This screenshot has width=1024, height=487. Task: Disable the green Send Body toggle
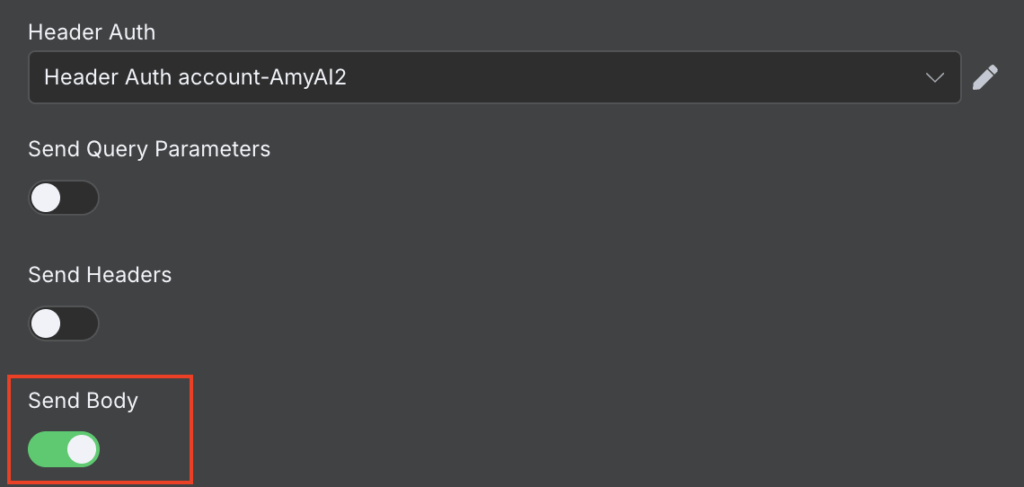point(63,449)
